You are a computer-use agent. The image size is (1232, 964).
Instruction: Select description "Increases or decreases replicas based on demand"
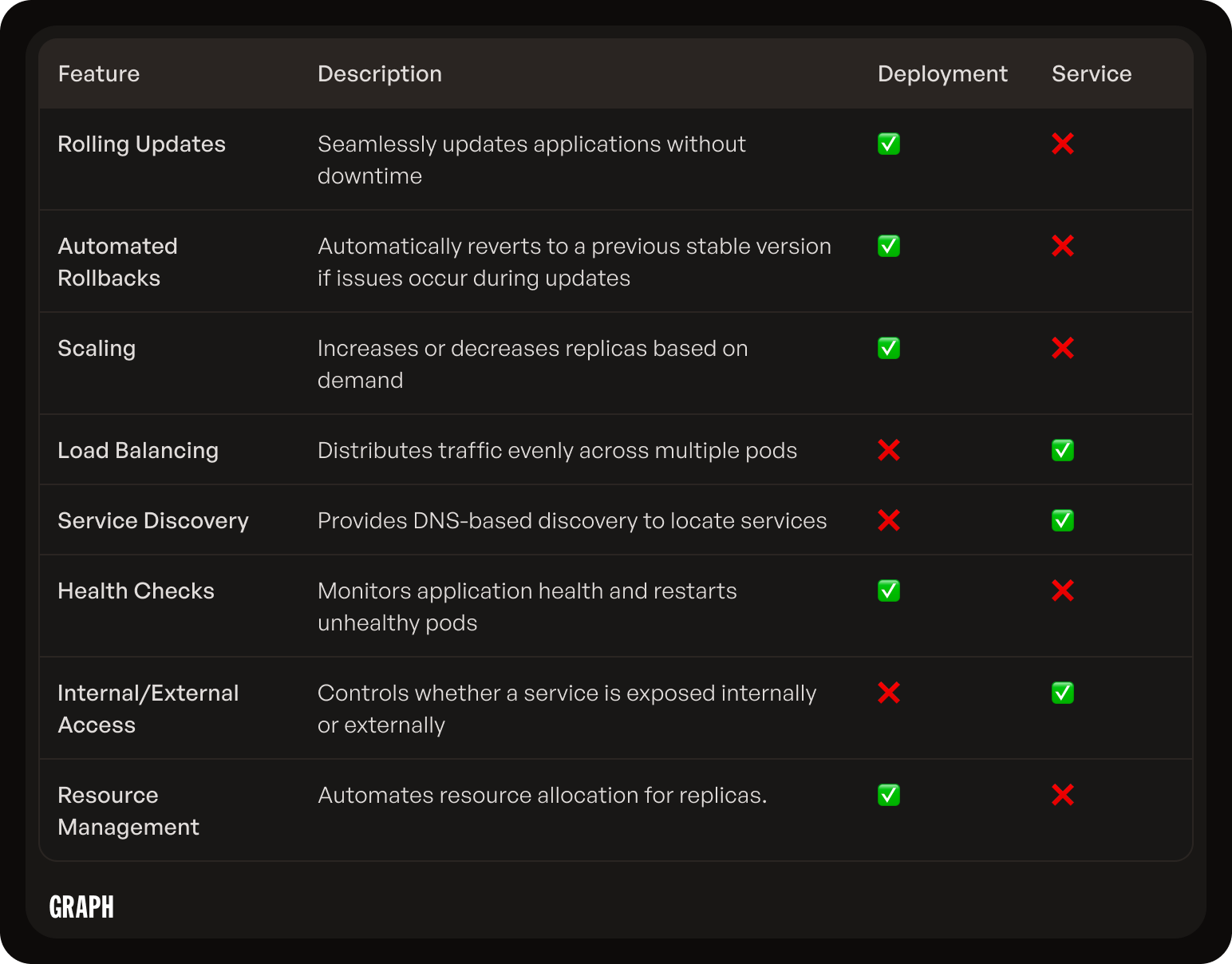coord(533,364)
